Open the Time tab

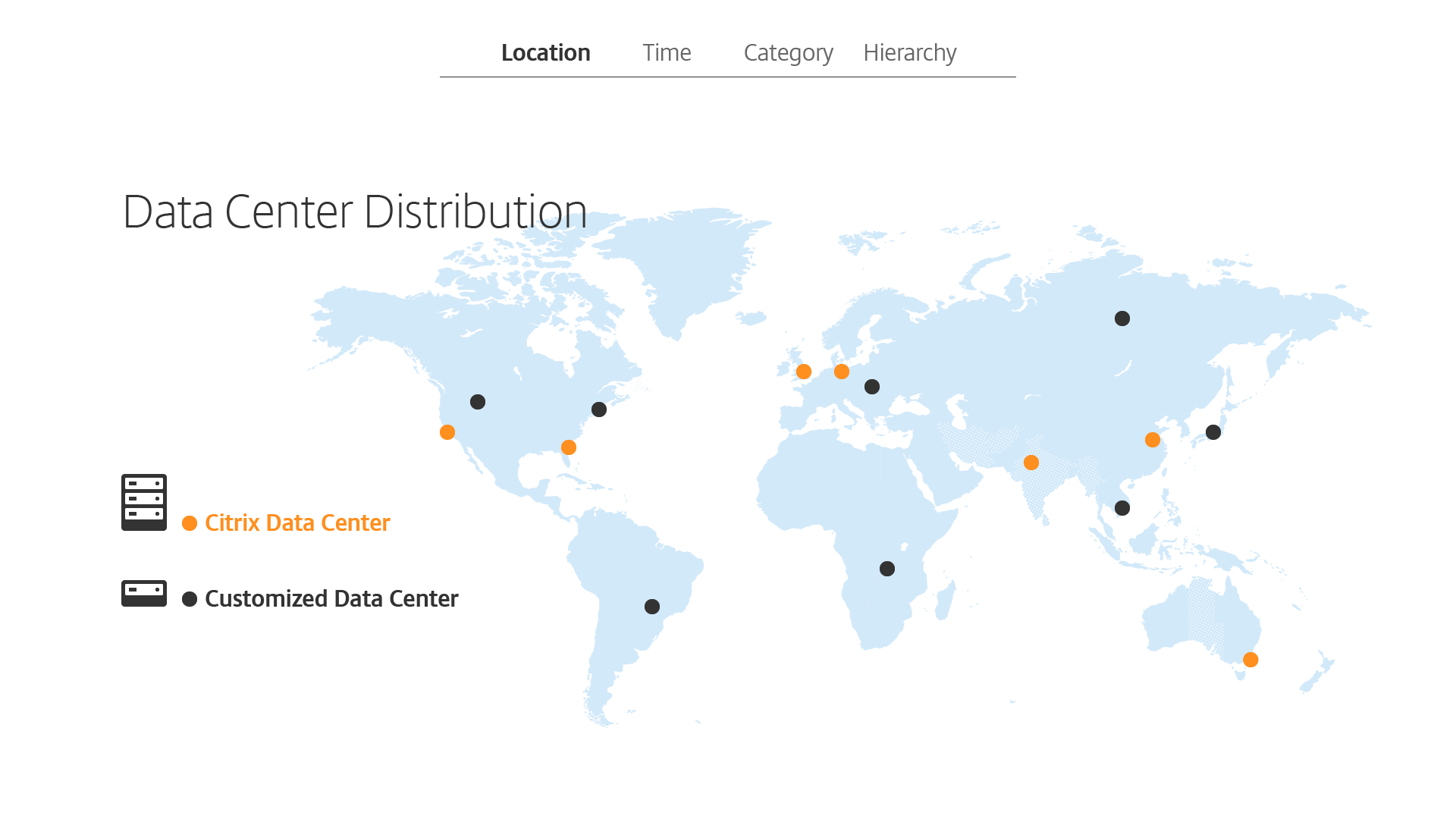(x=667, y=53)
